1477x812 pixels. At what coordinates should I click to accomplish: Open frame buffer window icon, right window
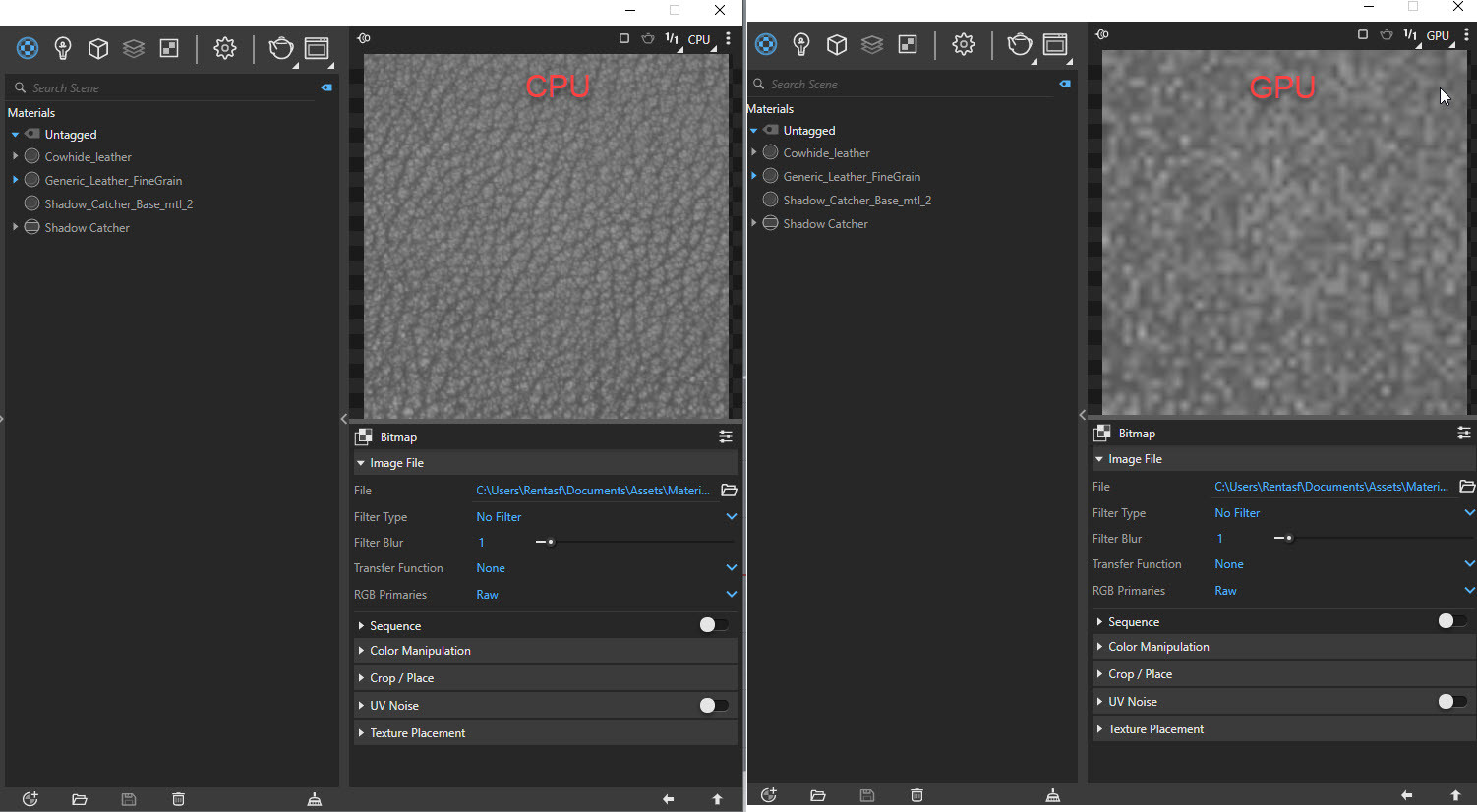pos(1055,44)
